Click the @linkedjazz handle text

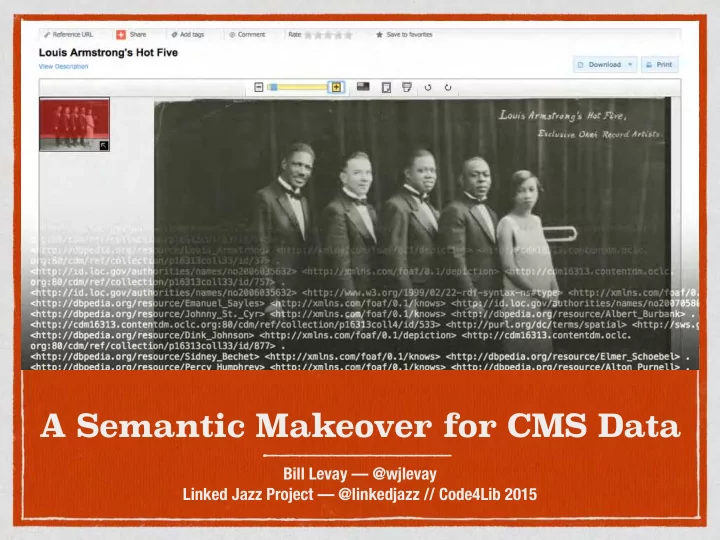tap(379, 494)
